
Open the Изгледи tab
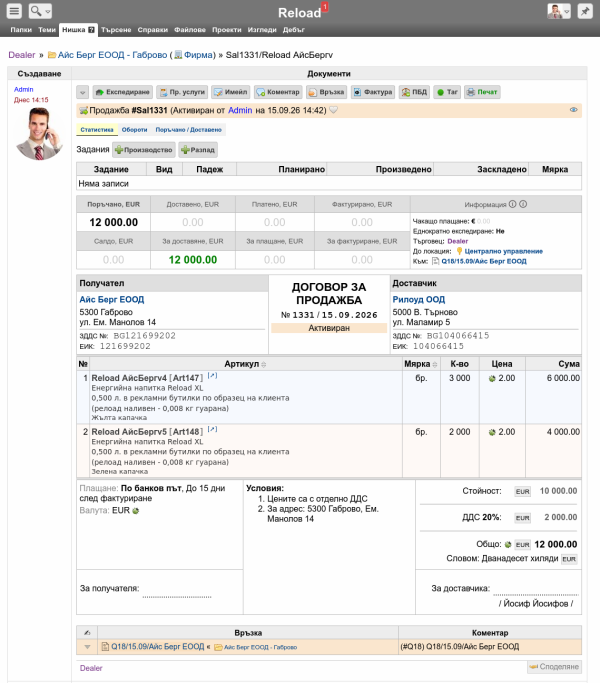[262, 30]
